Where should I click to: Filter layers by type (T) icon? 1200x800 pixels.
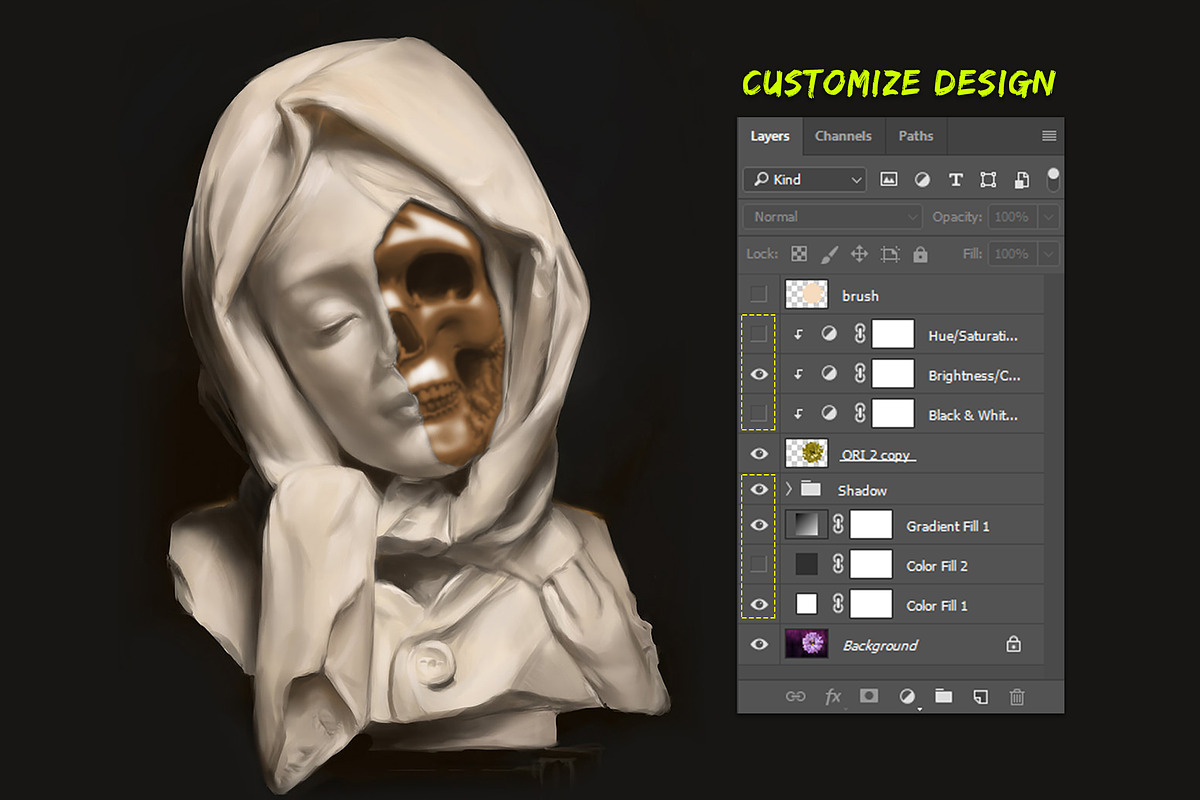click(955, 180)
